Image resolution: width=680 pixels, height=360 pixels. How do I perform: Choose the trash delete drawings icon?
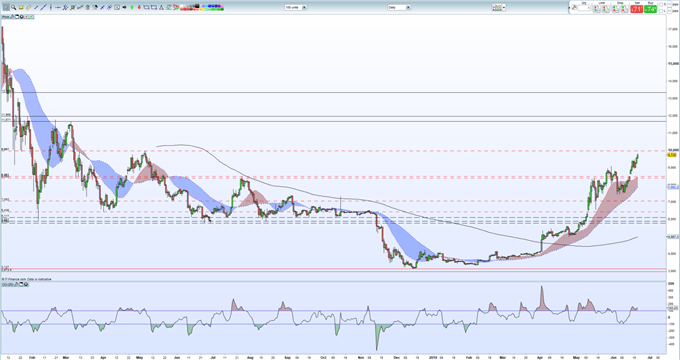(x=88, y=7)
